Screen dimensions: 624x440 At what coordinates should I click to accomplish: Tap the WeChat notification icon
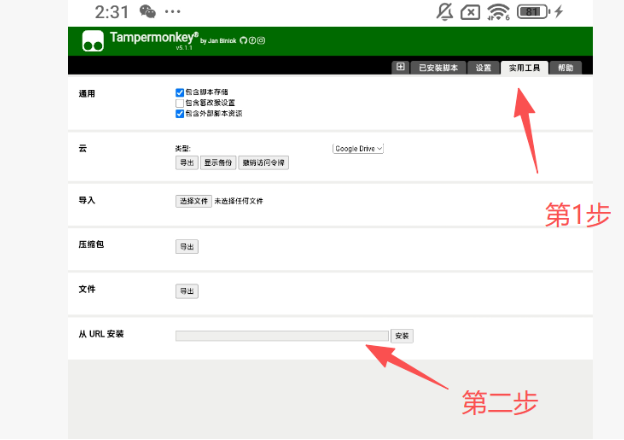coord(147,12)
